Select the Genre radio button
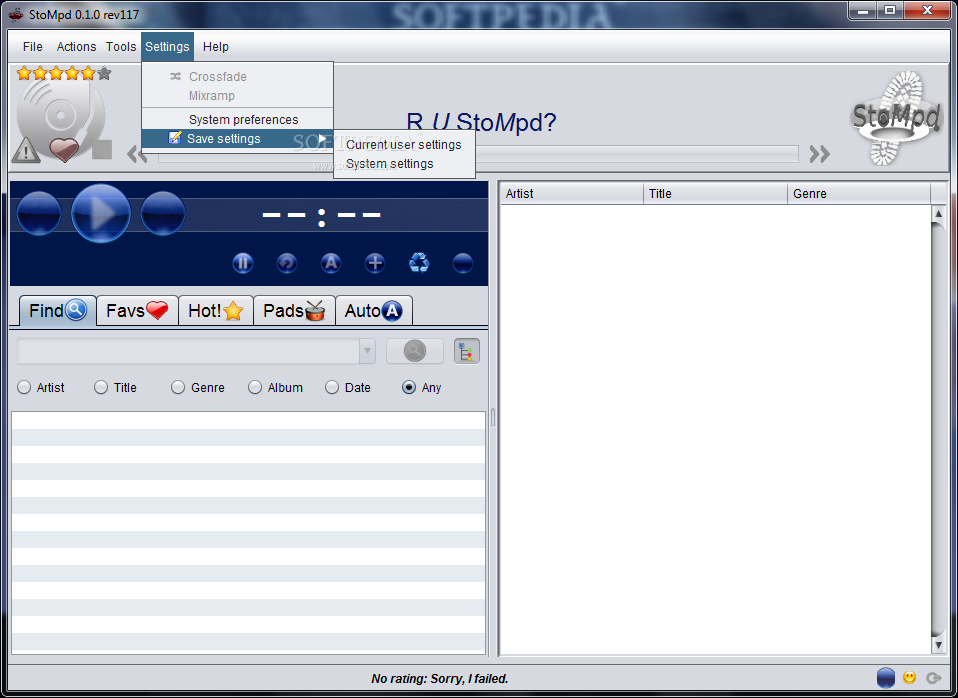958x698 pixels. tap(178, 388)
